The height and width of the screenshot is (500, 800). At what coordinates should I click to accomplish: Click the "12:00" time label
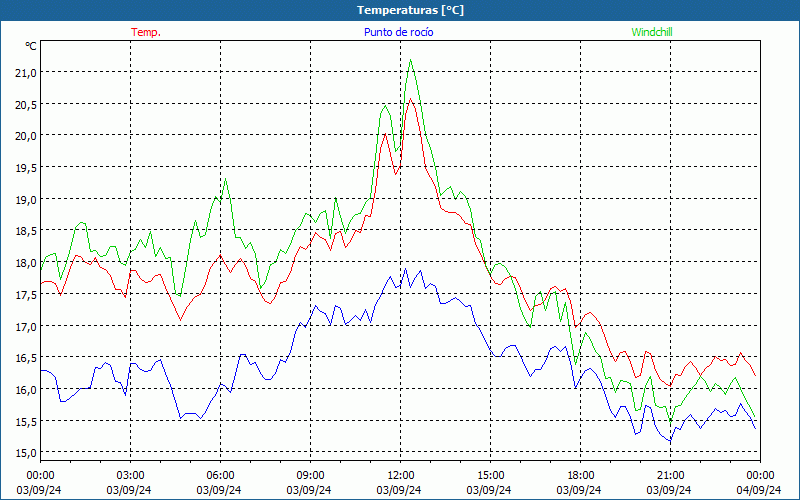(401, 476)
